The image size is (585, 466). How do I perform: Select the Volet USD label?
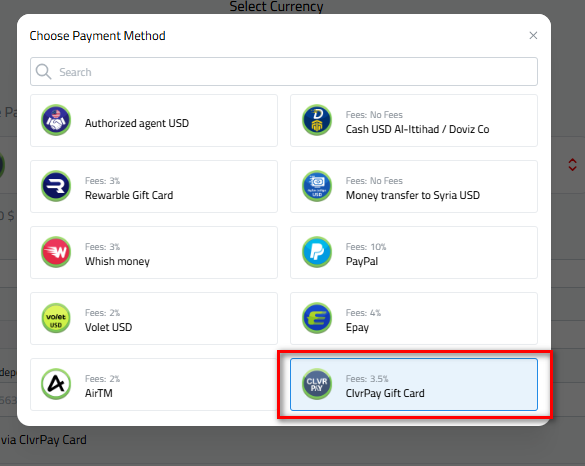(x=109, y=327)
